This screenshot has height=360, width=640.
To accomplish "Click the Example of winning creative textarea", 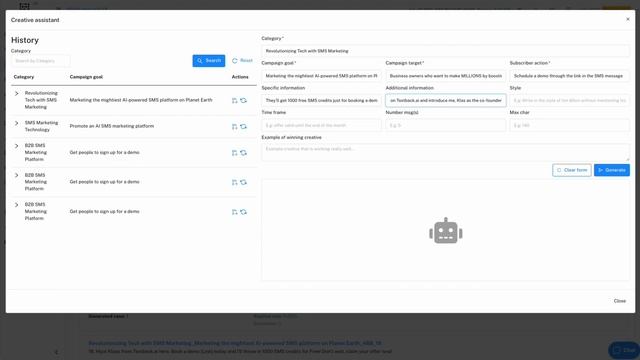I will point(445,152).
